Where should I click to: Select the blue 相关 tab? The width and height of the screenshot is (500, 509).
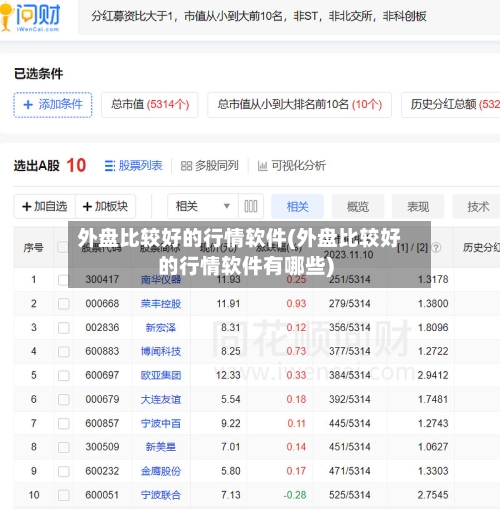[x=298, y=207]
